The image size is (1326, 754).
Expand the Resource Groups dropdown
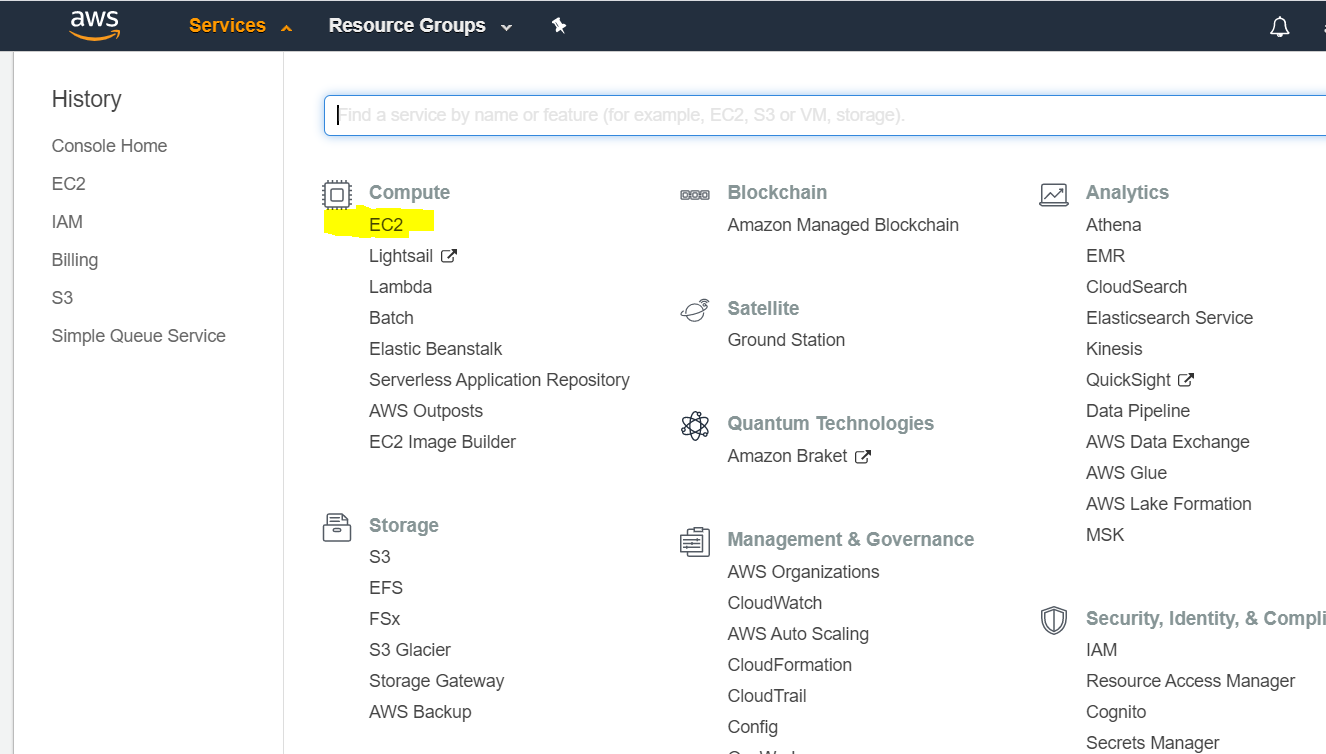coord(420,26)
